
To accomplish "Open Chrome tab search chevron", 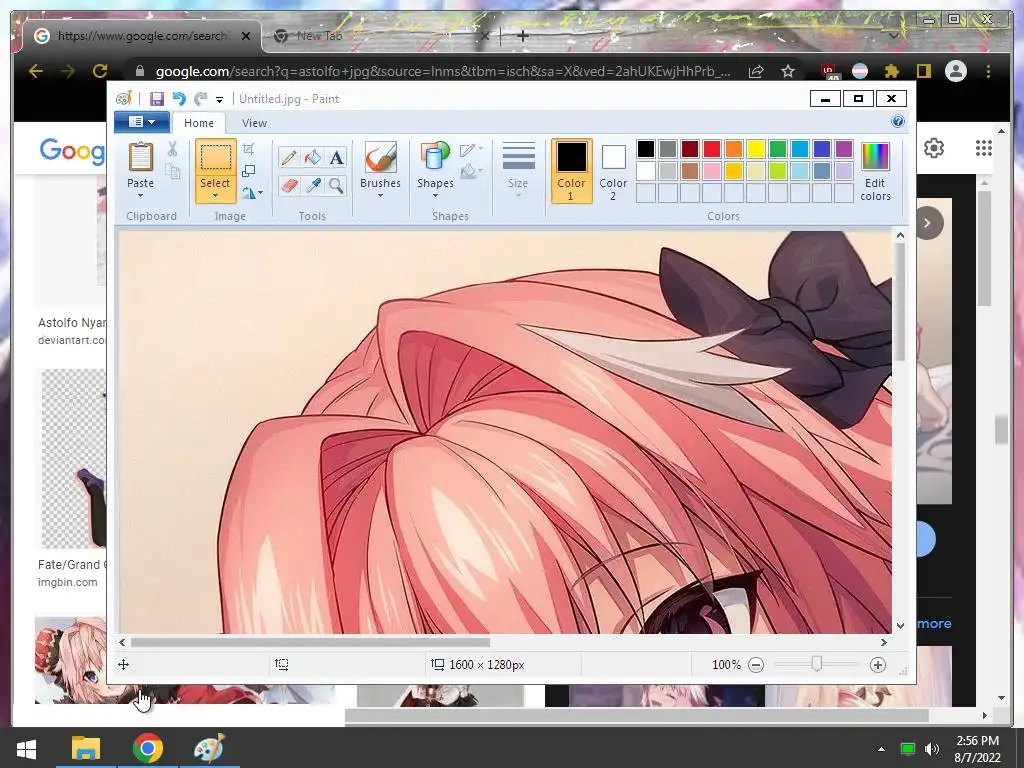I will [893, 36].
